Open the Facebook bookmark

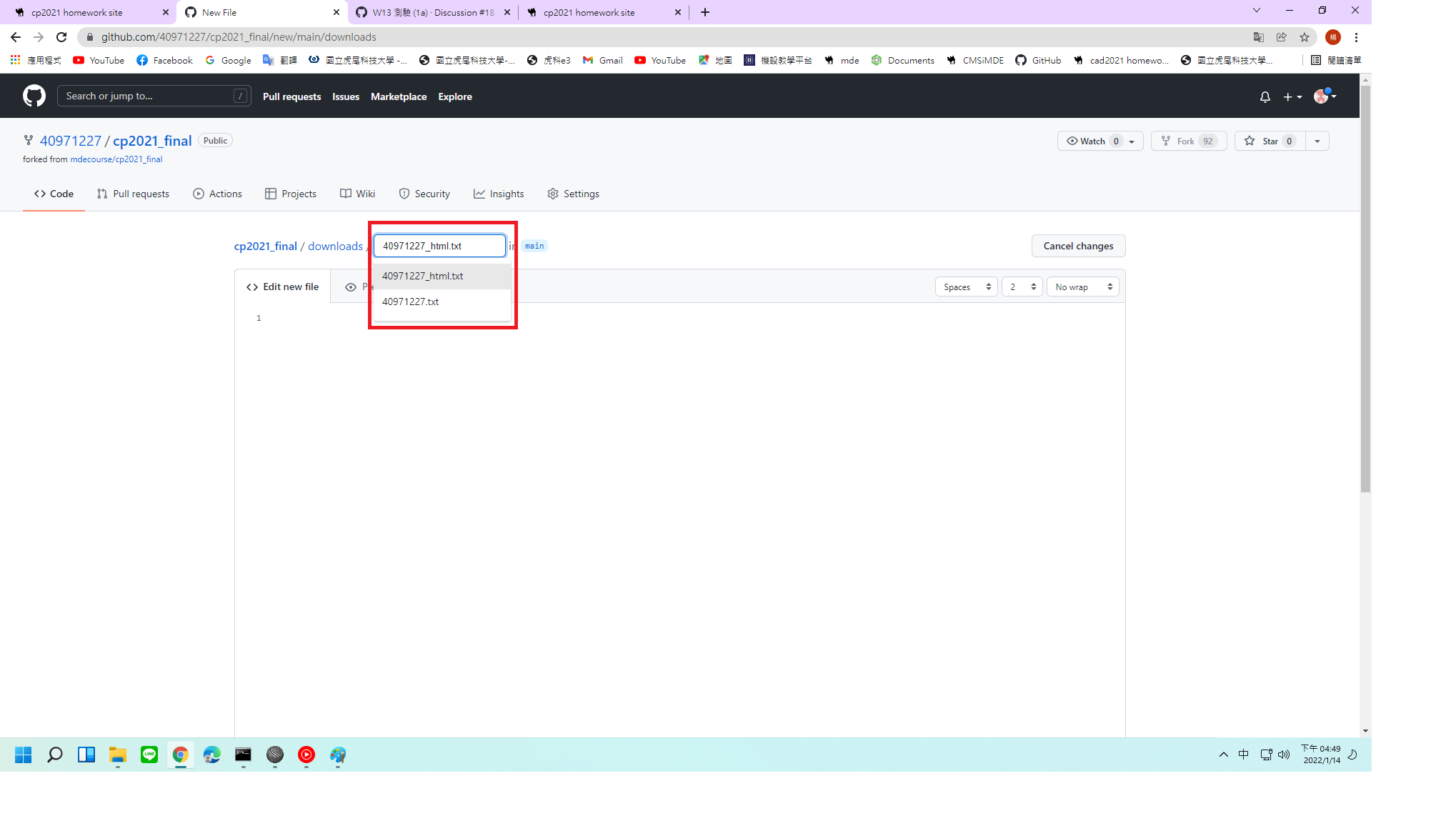click(x=164, y=60)
